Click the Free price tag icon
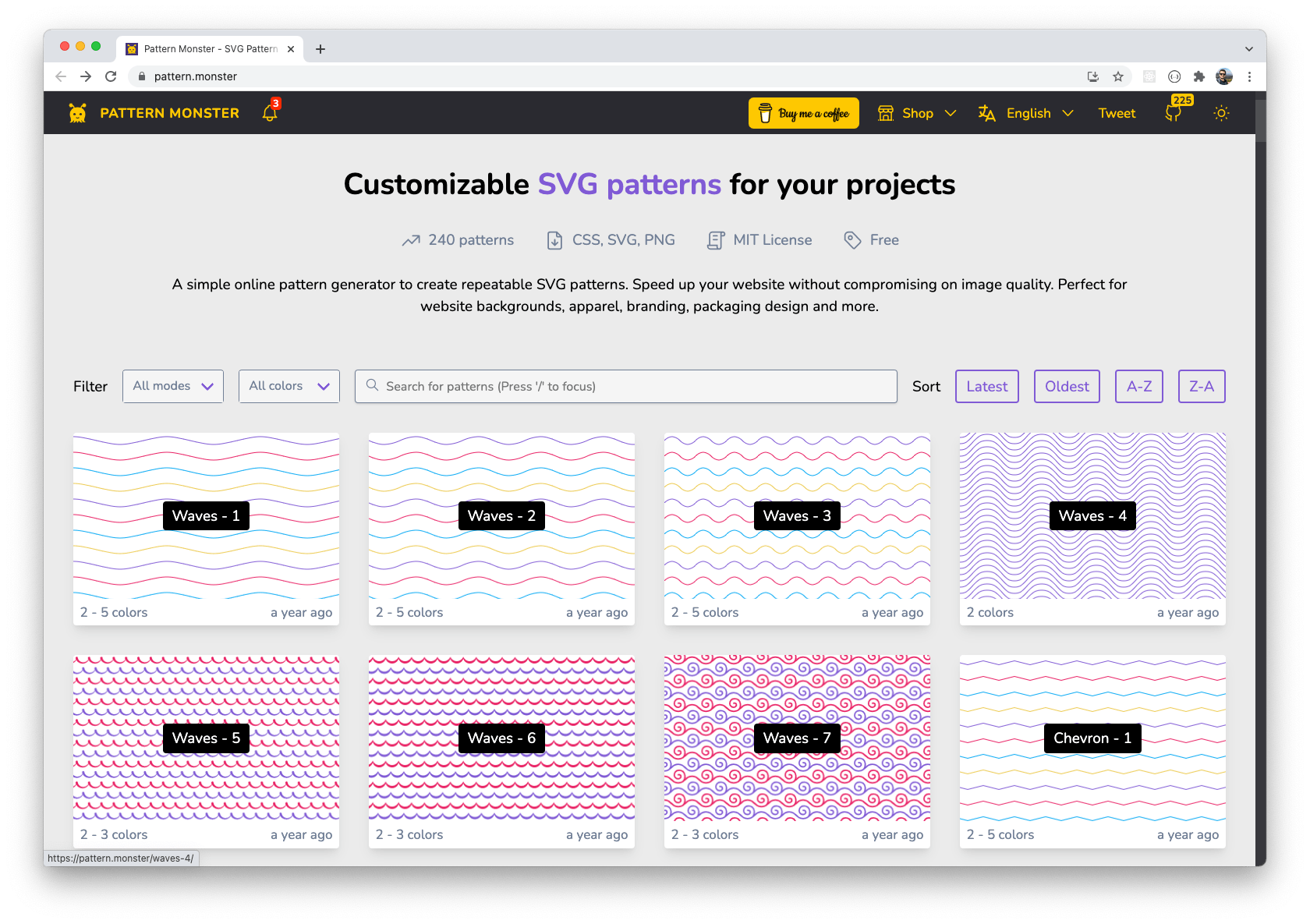1310x924 pixels. [852, 240]
